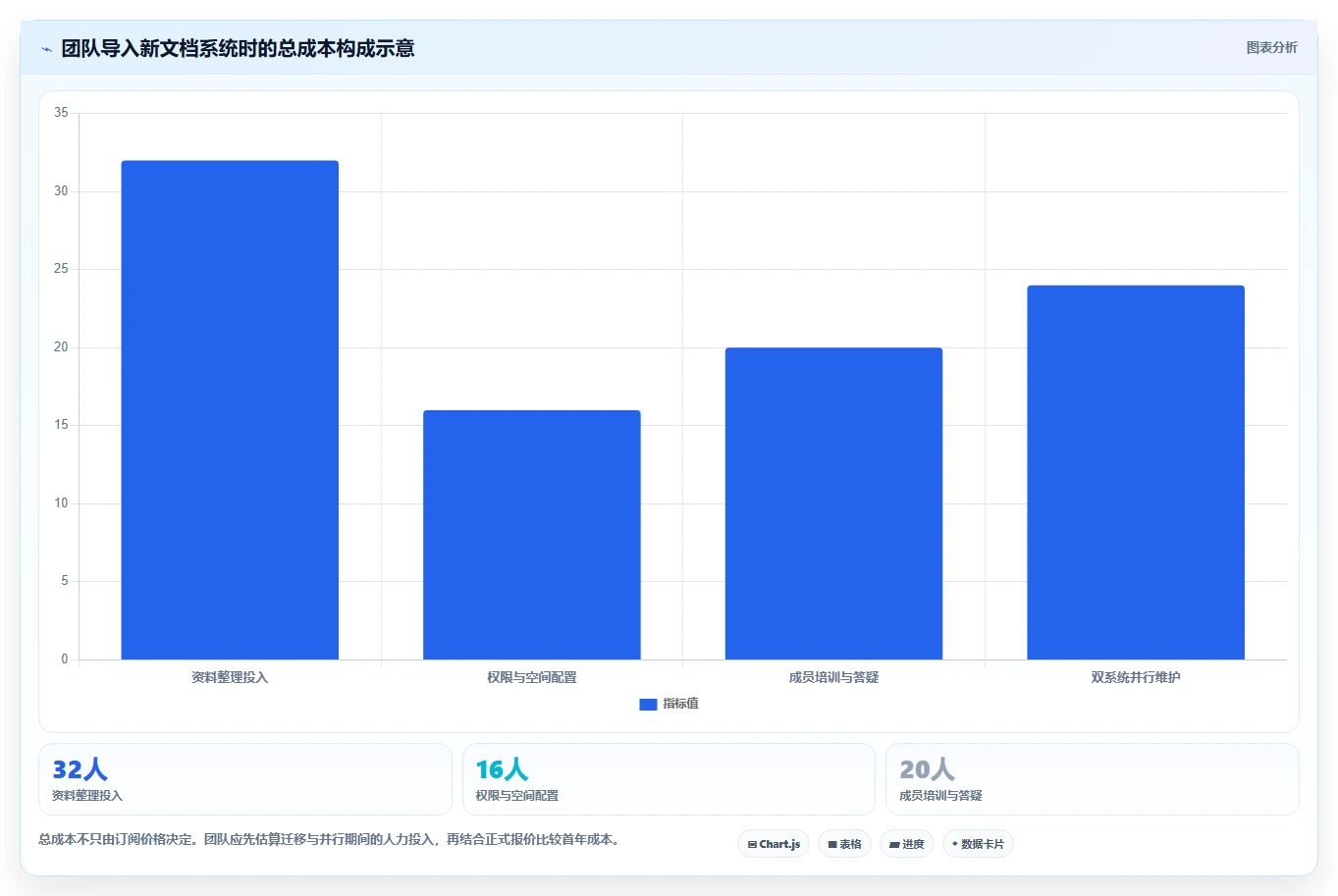This screenshot has height=896, width=1338.
Task: Click the 双系统并行维护 bar in chart
Action: tap(1136, 472)
